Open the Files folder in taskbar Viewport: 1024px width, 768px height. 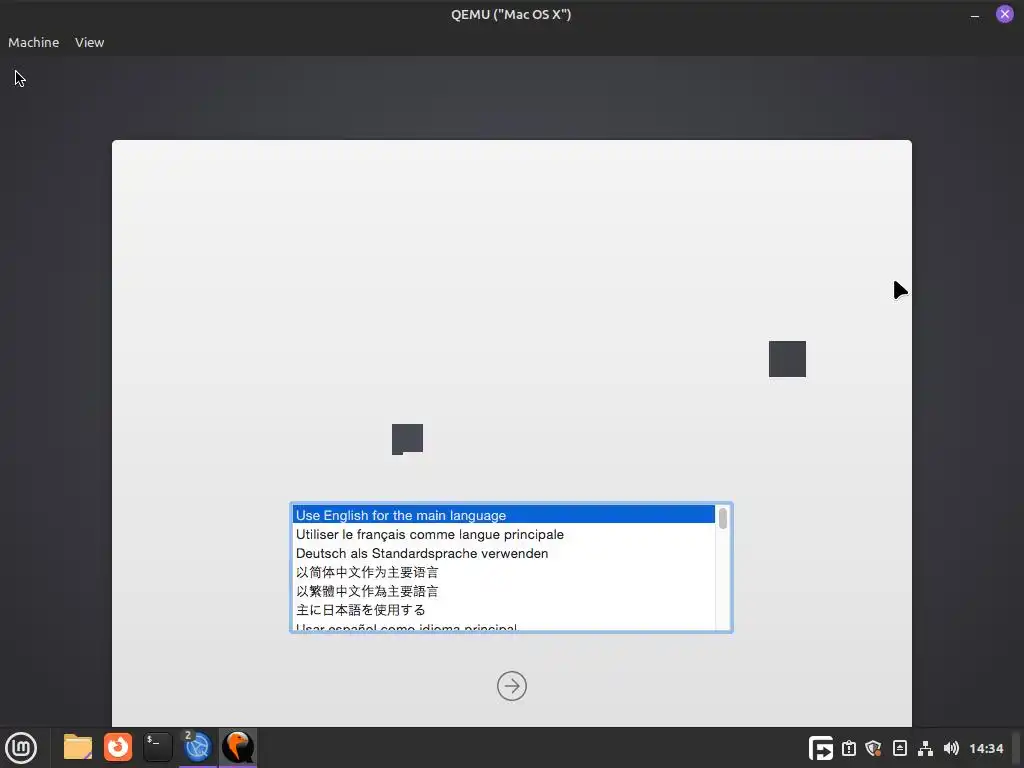[78, 747]
